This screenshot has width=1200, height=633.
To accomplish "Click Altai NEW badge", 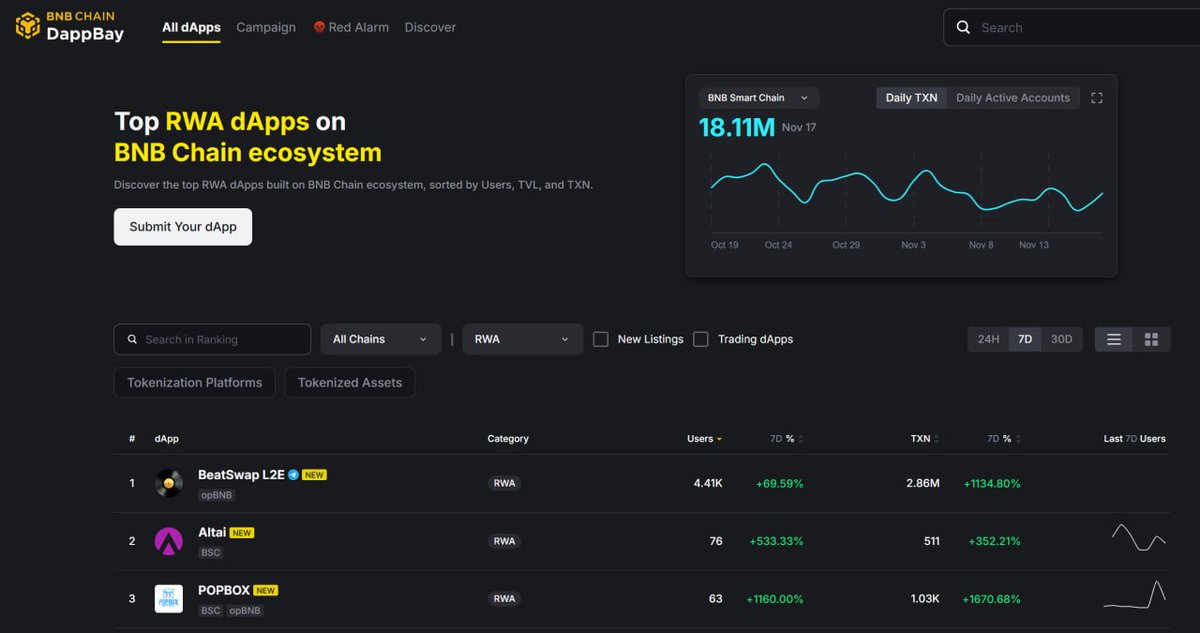I will click(242, 533).
